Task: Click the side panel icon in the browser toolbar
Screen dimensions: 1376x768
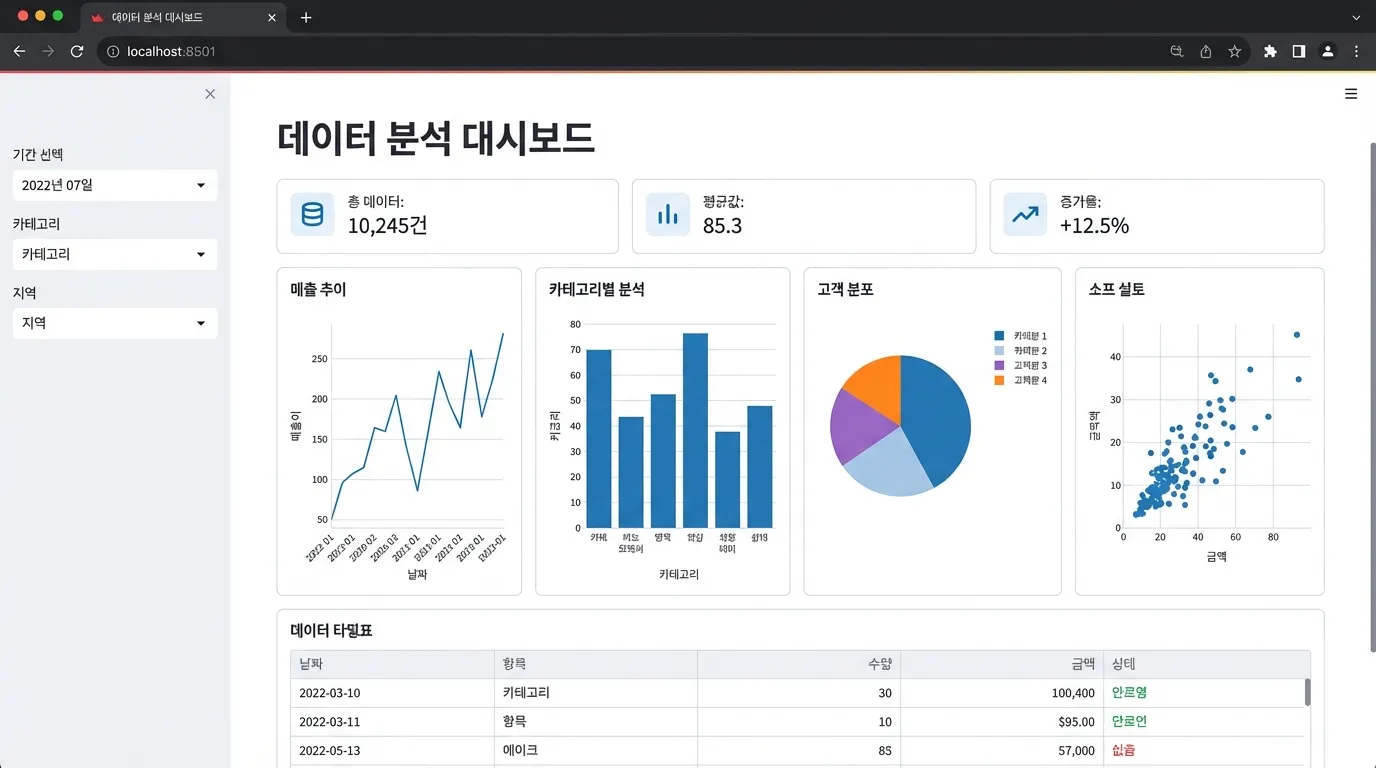Action: (x=1298, y=51)
